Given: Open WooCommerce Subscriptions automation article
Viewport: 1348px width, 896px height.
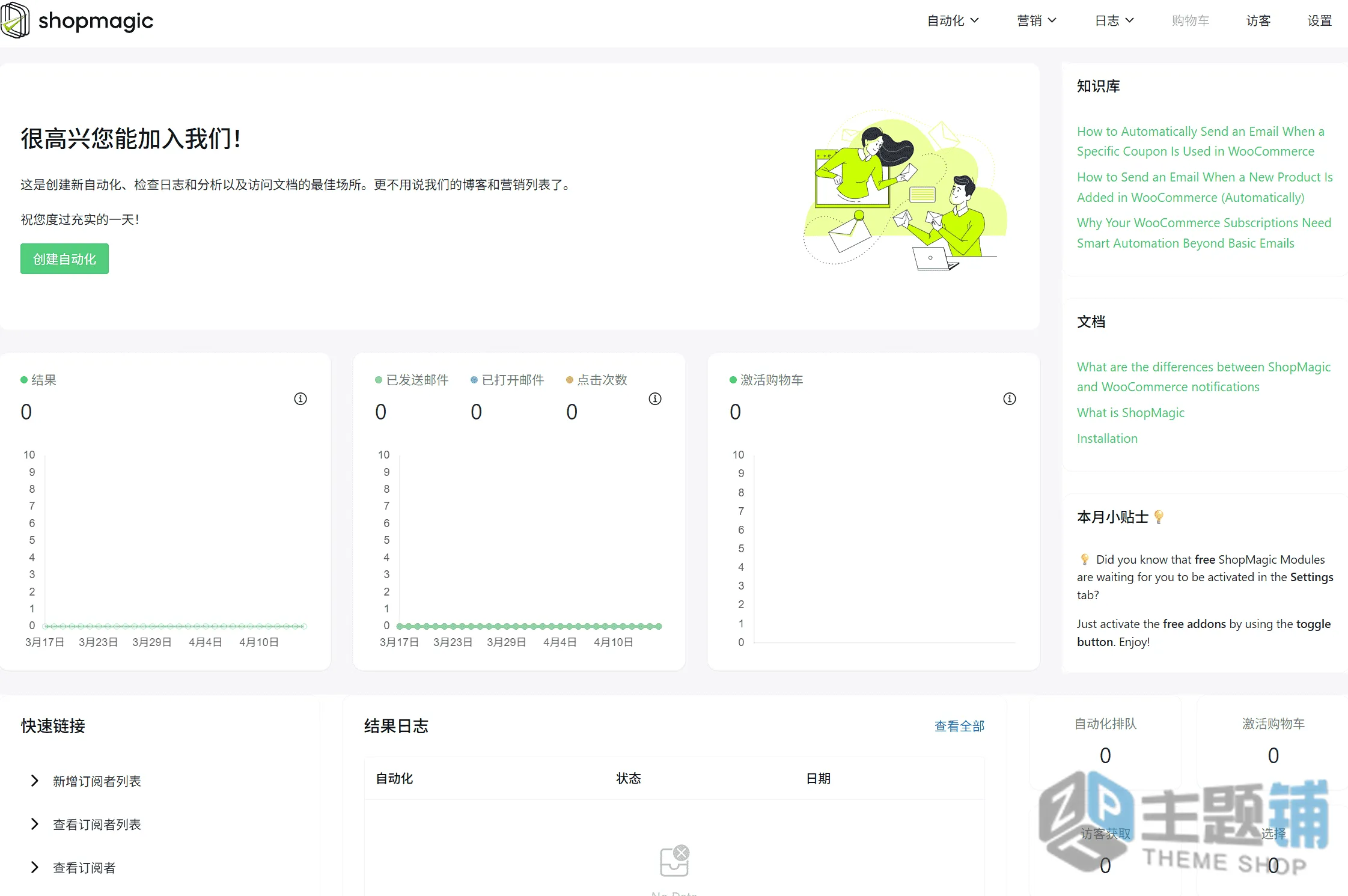Looking at the screenshot, I should [1204, 233].
